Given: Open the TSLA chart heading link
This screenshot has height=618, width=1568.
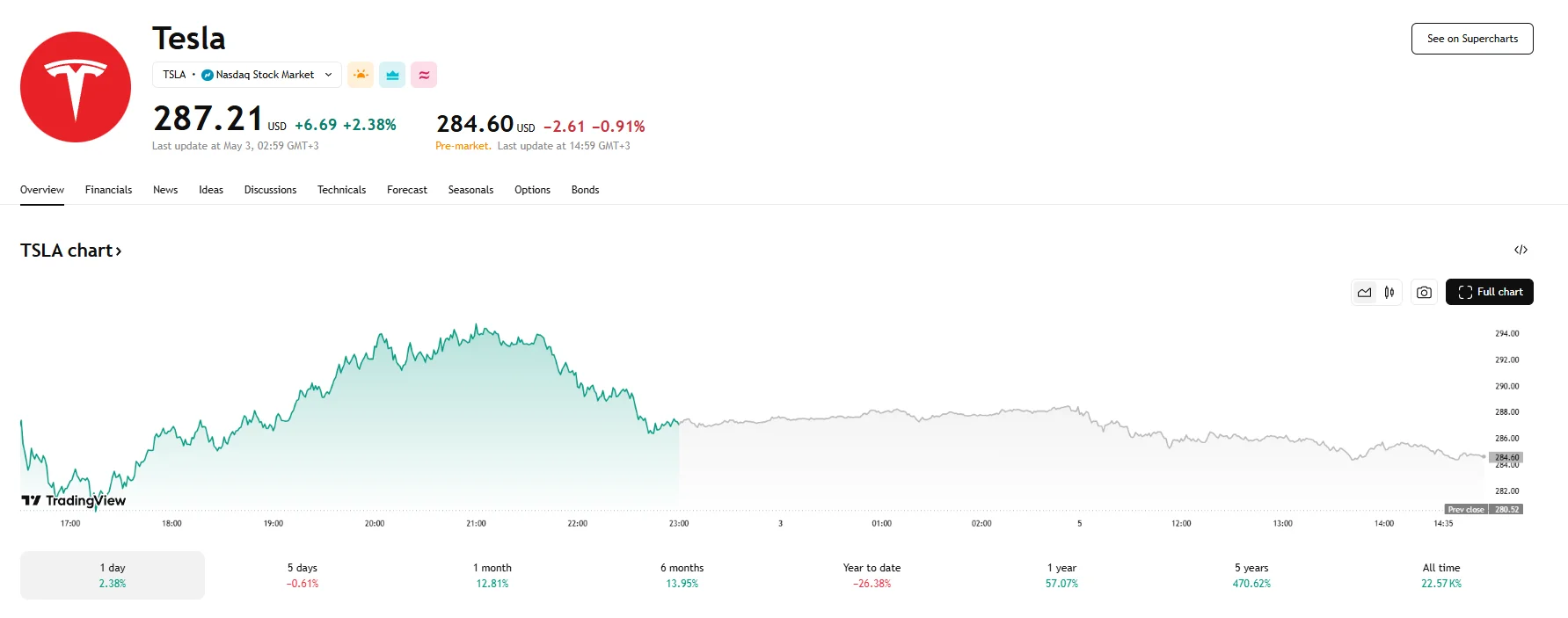Looking at the screenshot, I should (71, 251).
